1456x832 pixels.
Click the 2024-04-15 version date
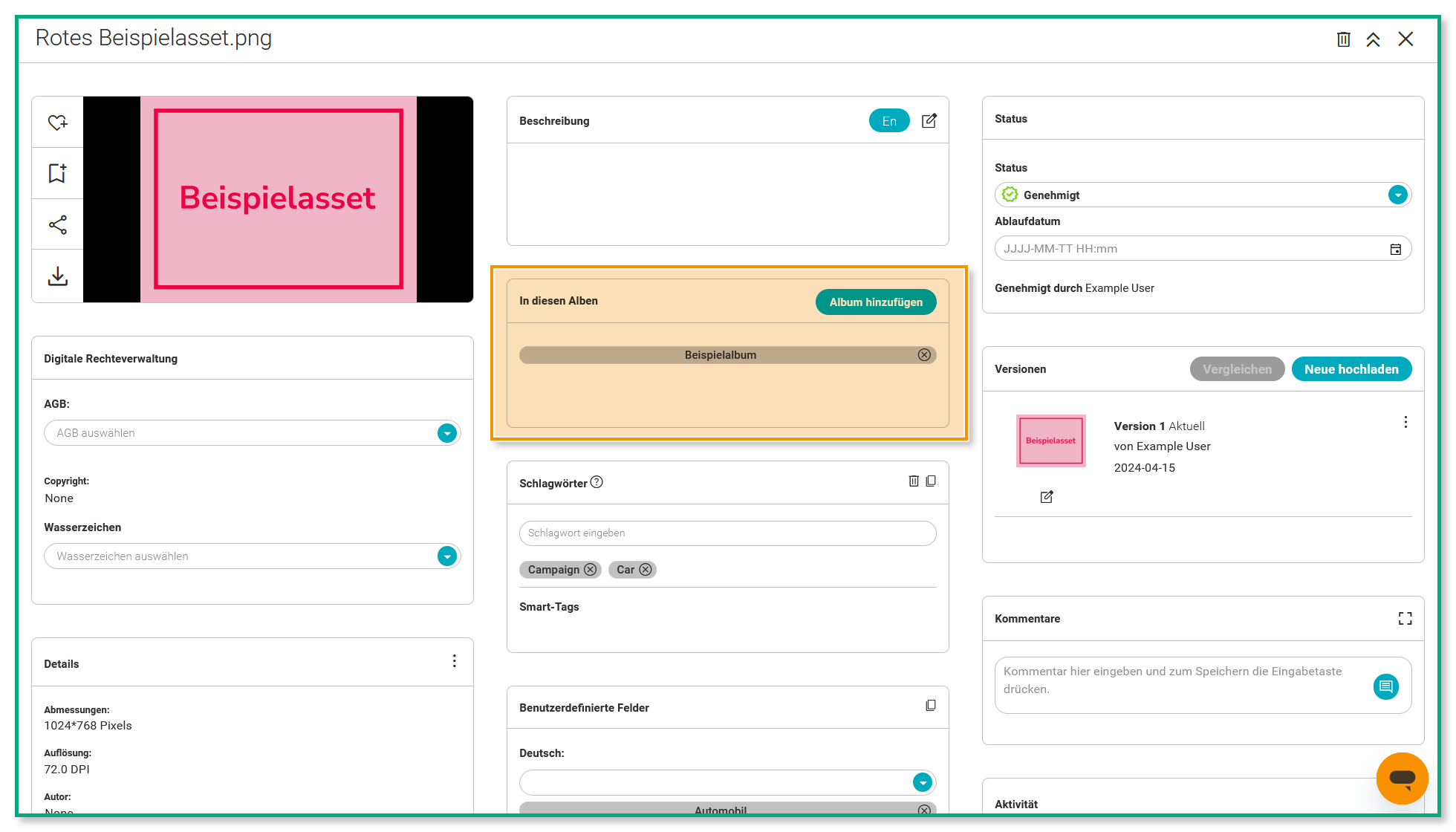1144,468
